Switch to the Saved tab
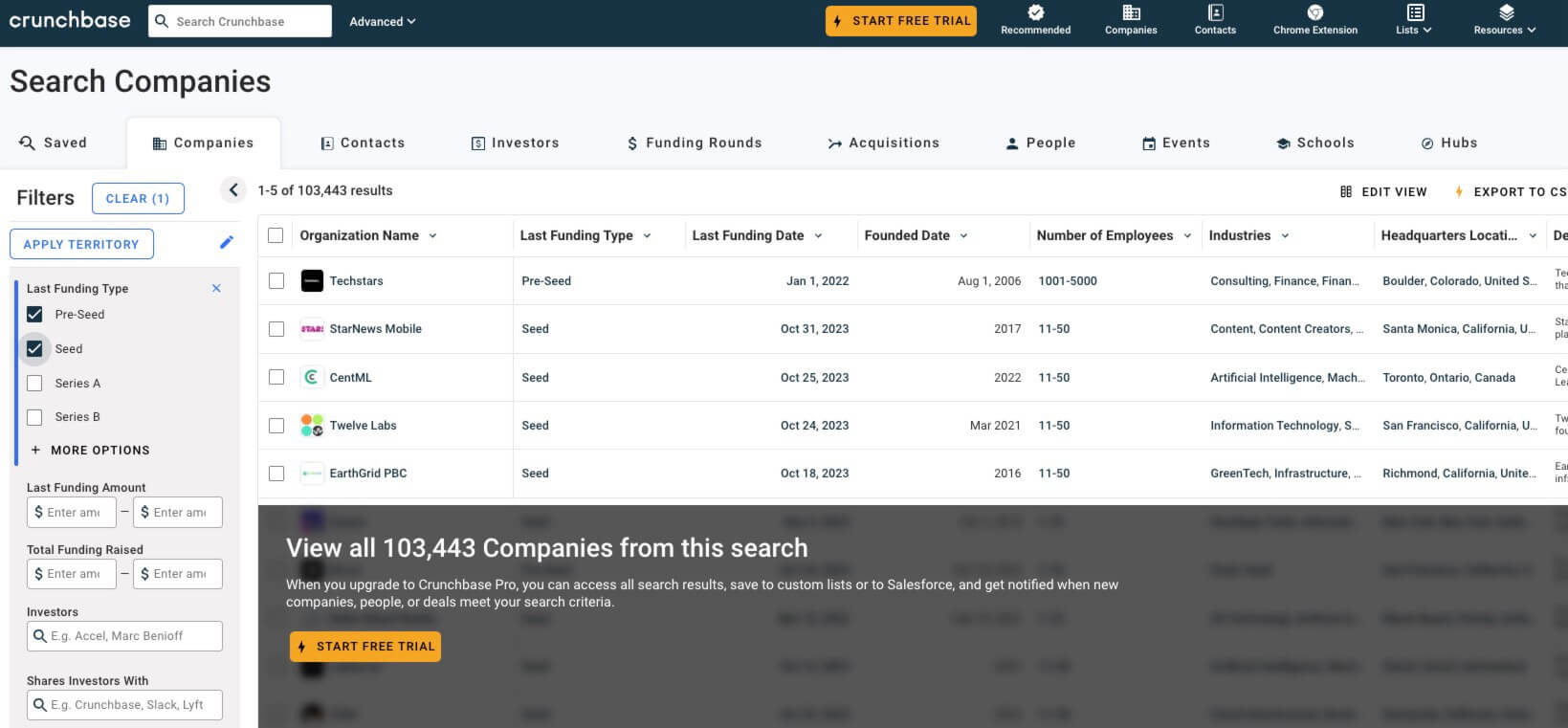1568x728 pixels. [54, 143]
